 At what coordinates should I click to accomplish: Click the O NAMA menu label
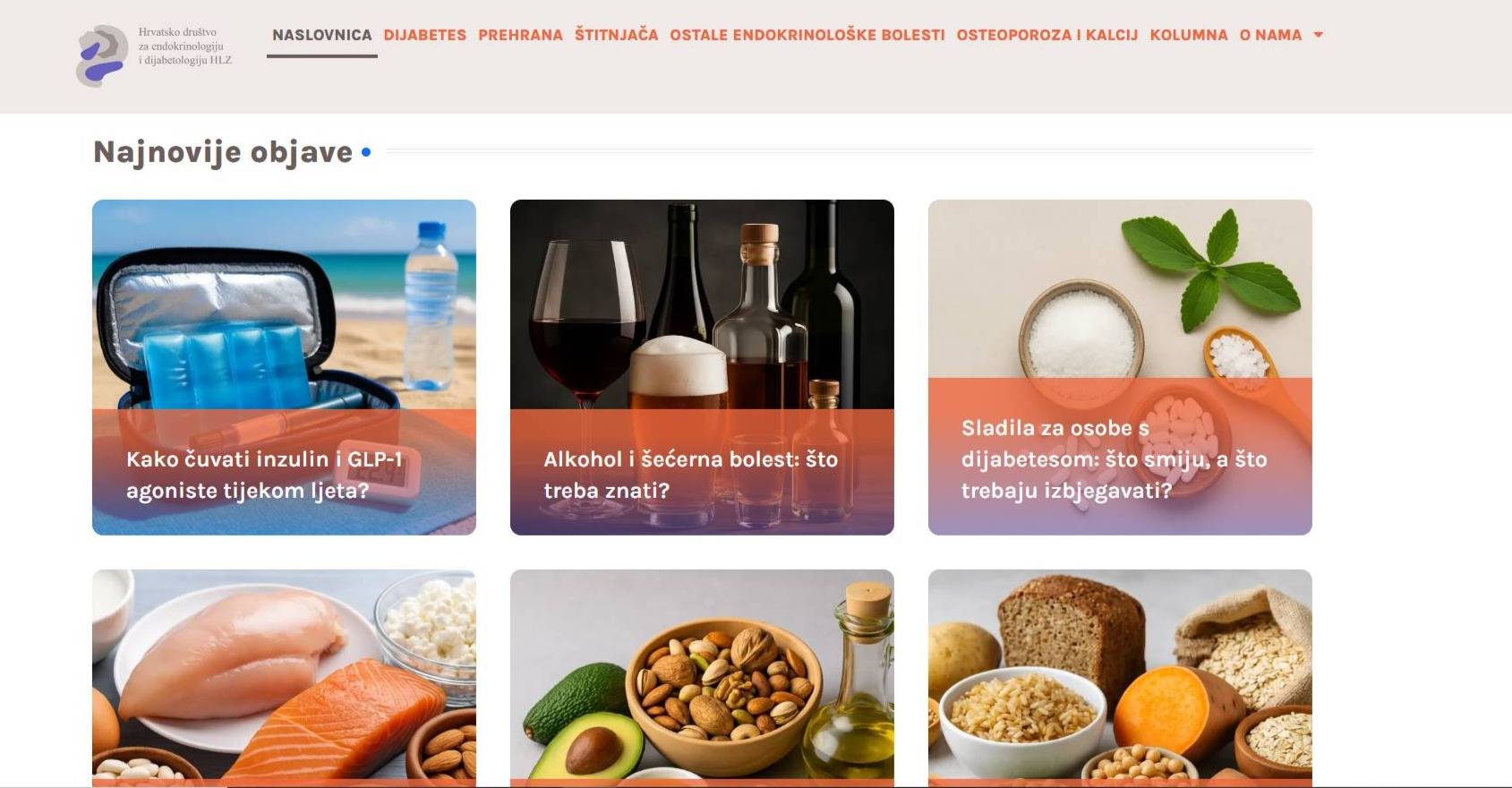click(1270, 35)
